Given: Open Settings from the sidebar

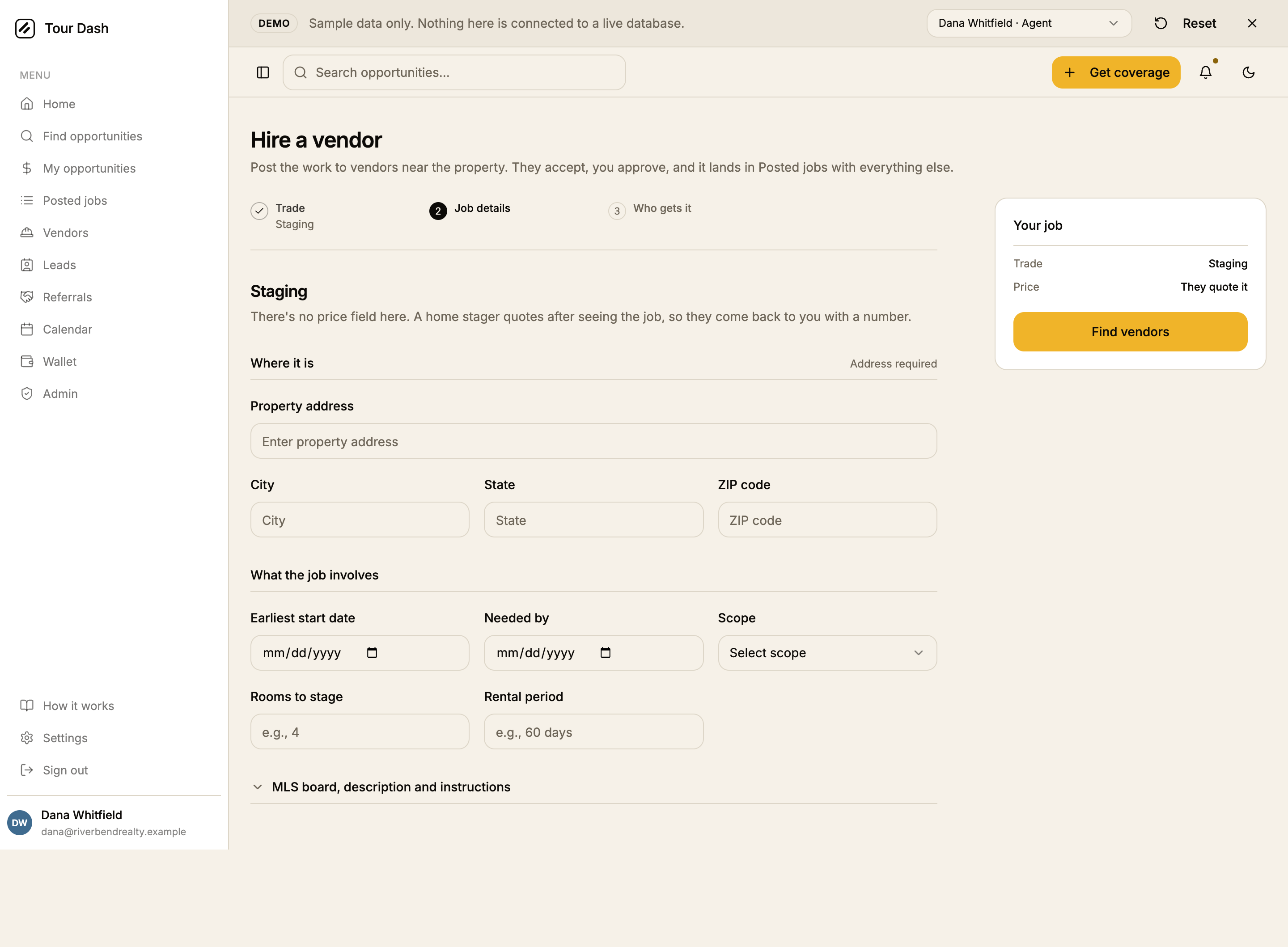Looking at the screenshot, I should tap(114, 738).
